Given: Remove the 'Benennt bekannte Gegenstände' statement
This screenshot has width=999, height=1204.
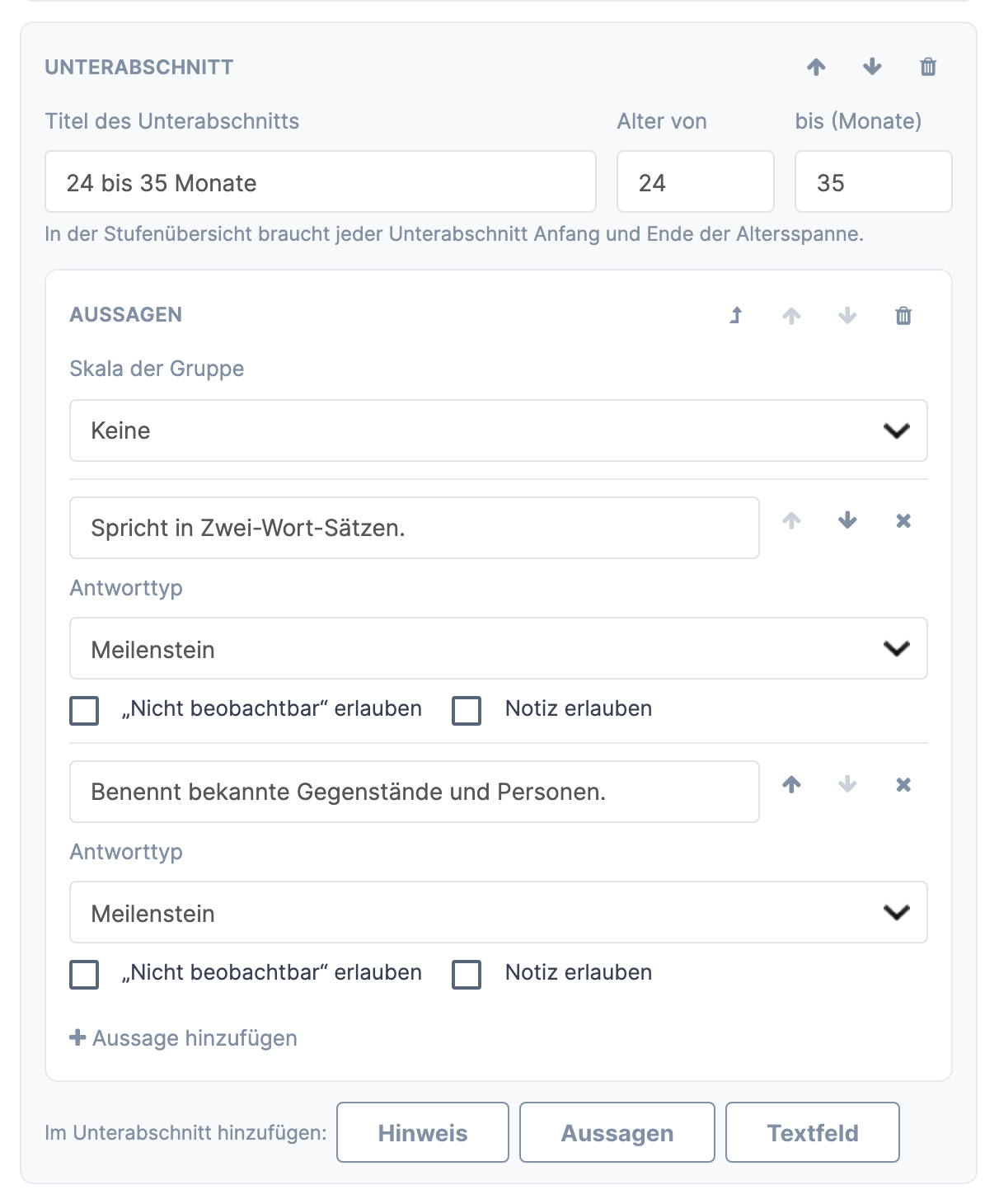Looking at the screenshot, I should pyautogui.click(x=903, y=784).
